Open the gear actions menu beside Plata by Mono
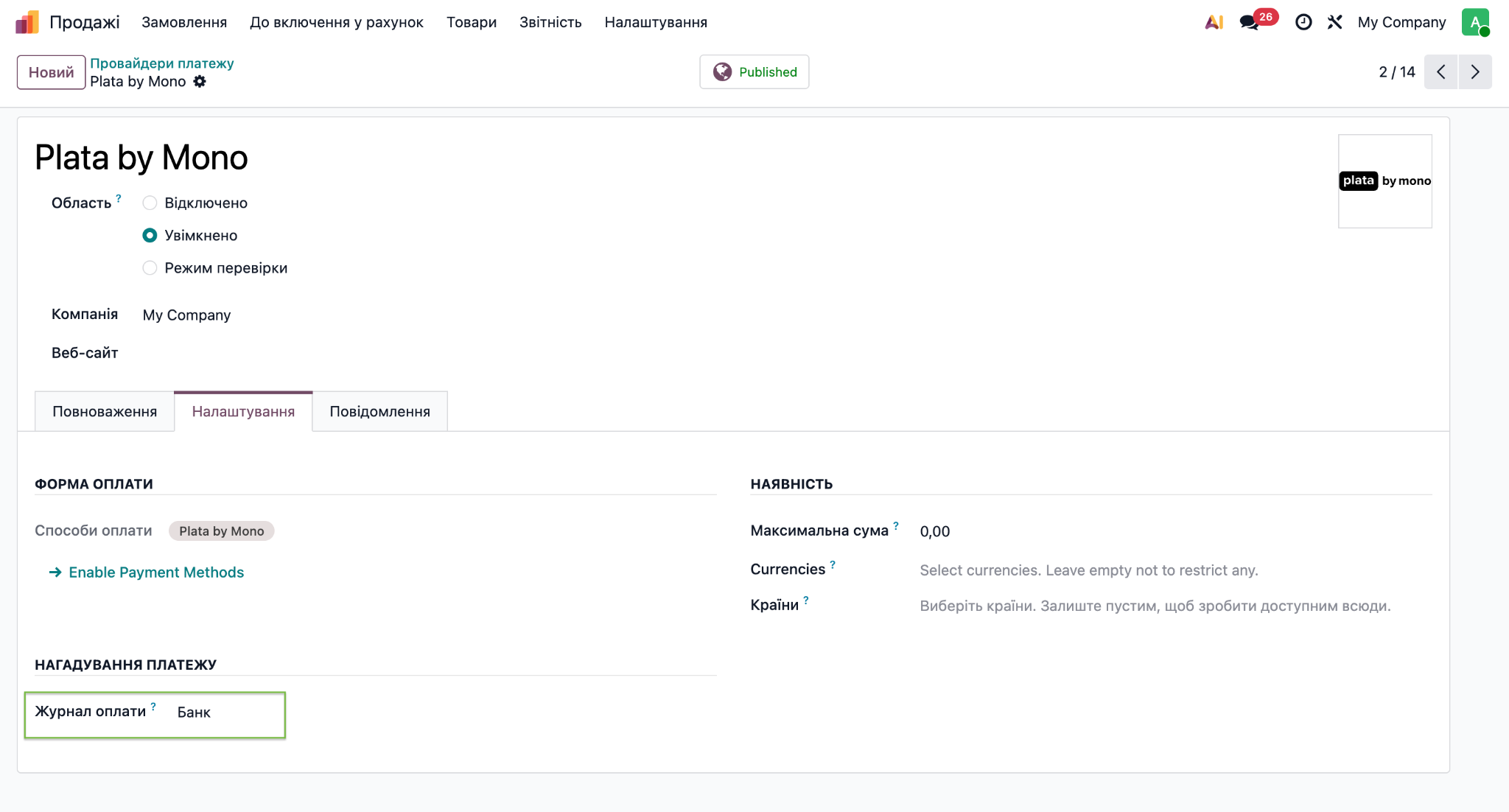The width and height of the screenshot is (1509, 812). coord(200,82)
